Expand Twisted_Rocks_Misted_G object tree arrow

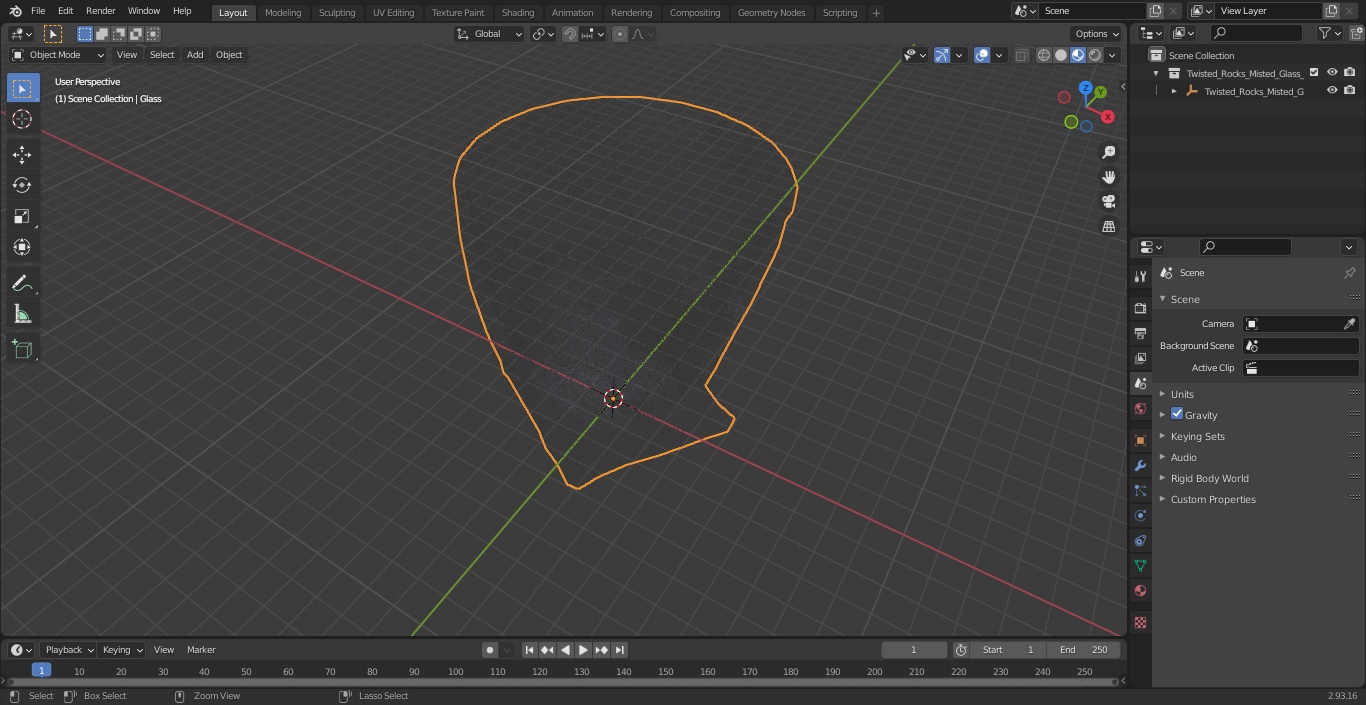point(1174,91)
